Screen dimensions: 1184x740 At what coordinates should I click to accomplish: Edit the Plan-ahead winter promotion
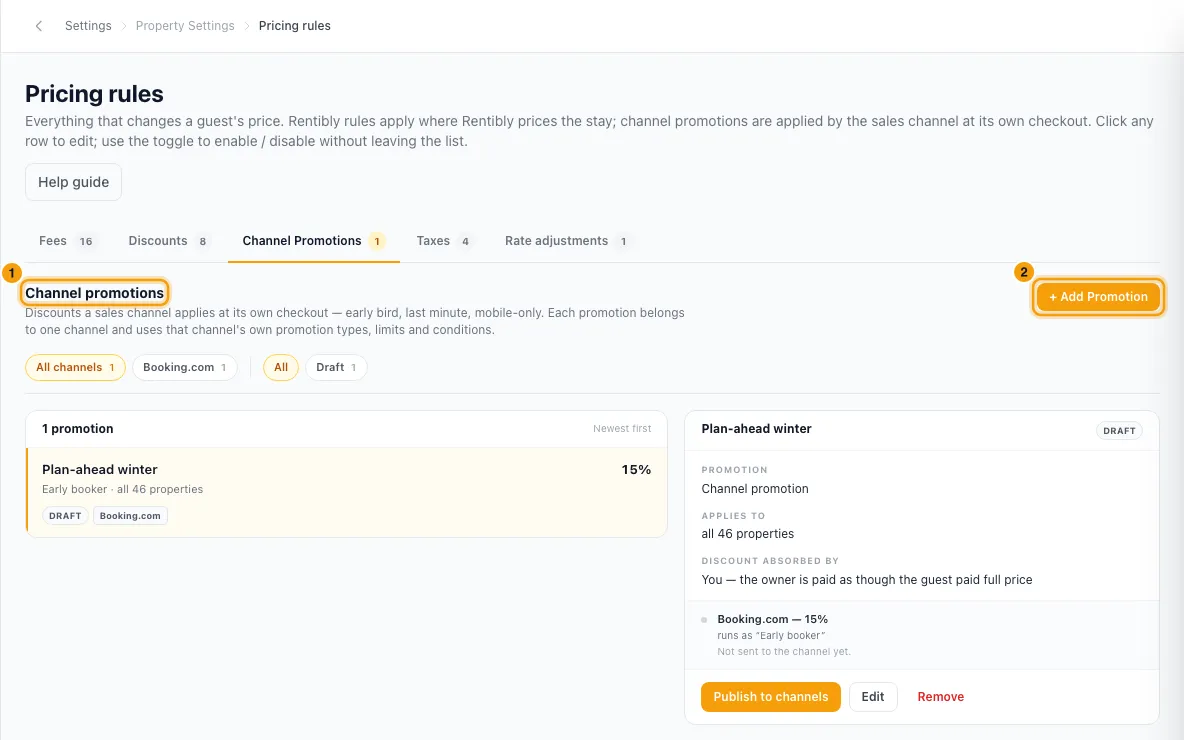pos(873,697)
